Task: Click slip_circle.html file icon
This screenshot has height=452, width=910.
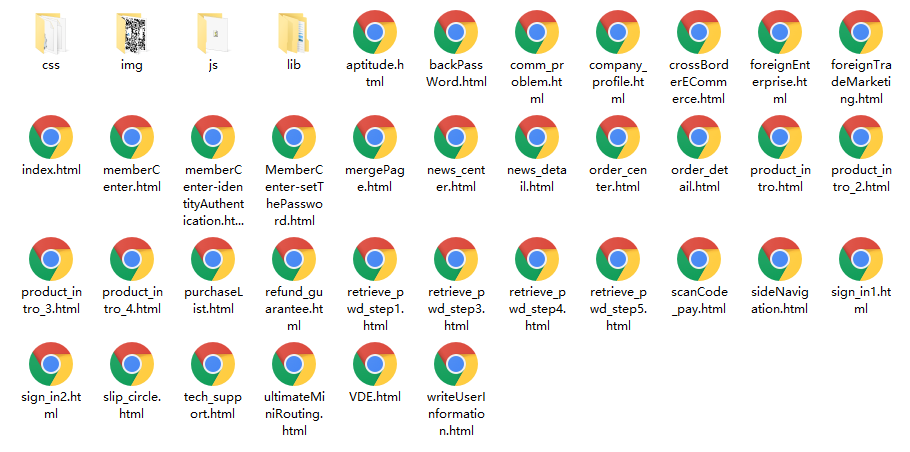Action: tap(132, 365)
